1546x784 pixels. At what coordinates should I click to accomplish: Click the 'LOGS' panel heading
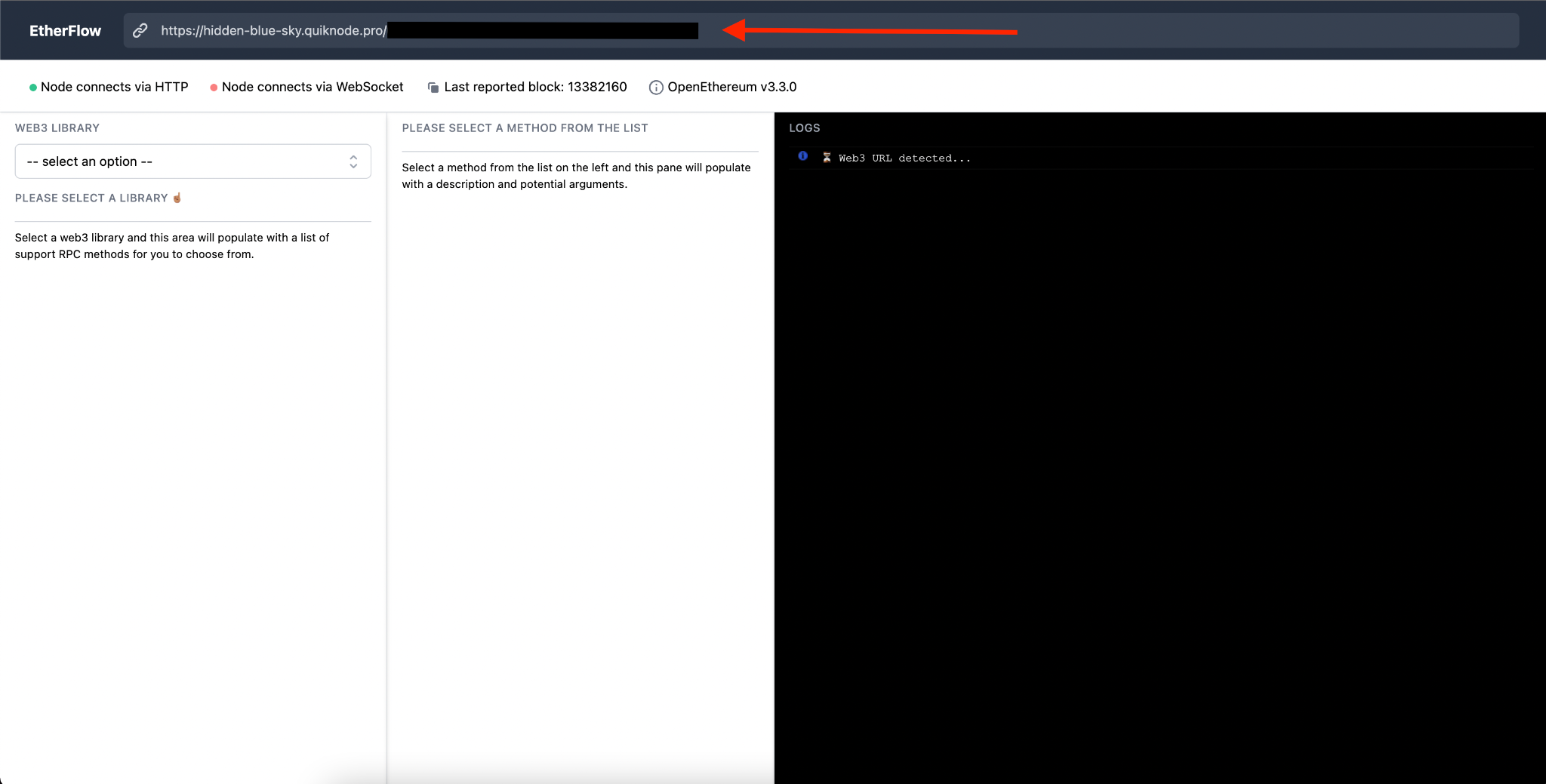coord(805,128)
